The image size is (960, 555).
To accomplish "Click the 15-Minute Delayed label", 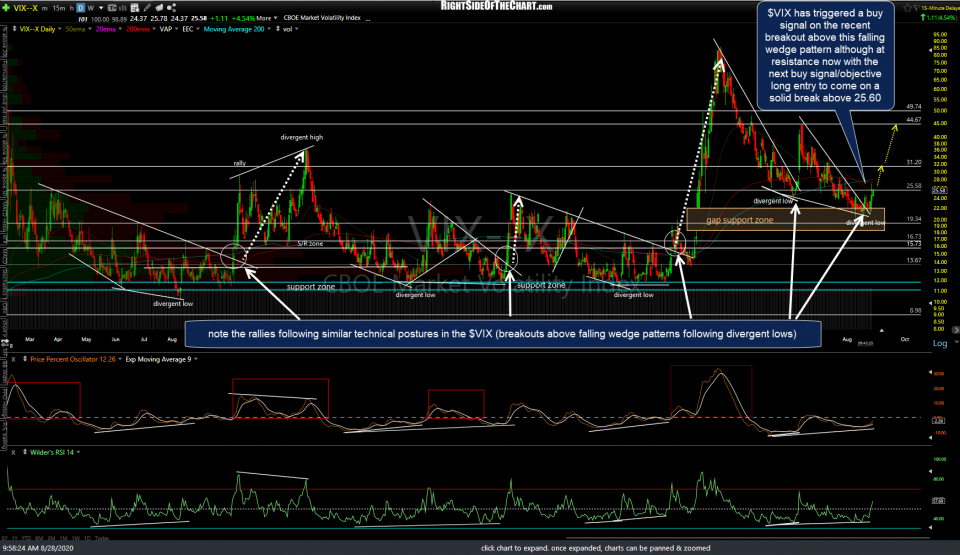I will click(940, 8).
